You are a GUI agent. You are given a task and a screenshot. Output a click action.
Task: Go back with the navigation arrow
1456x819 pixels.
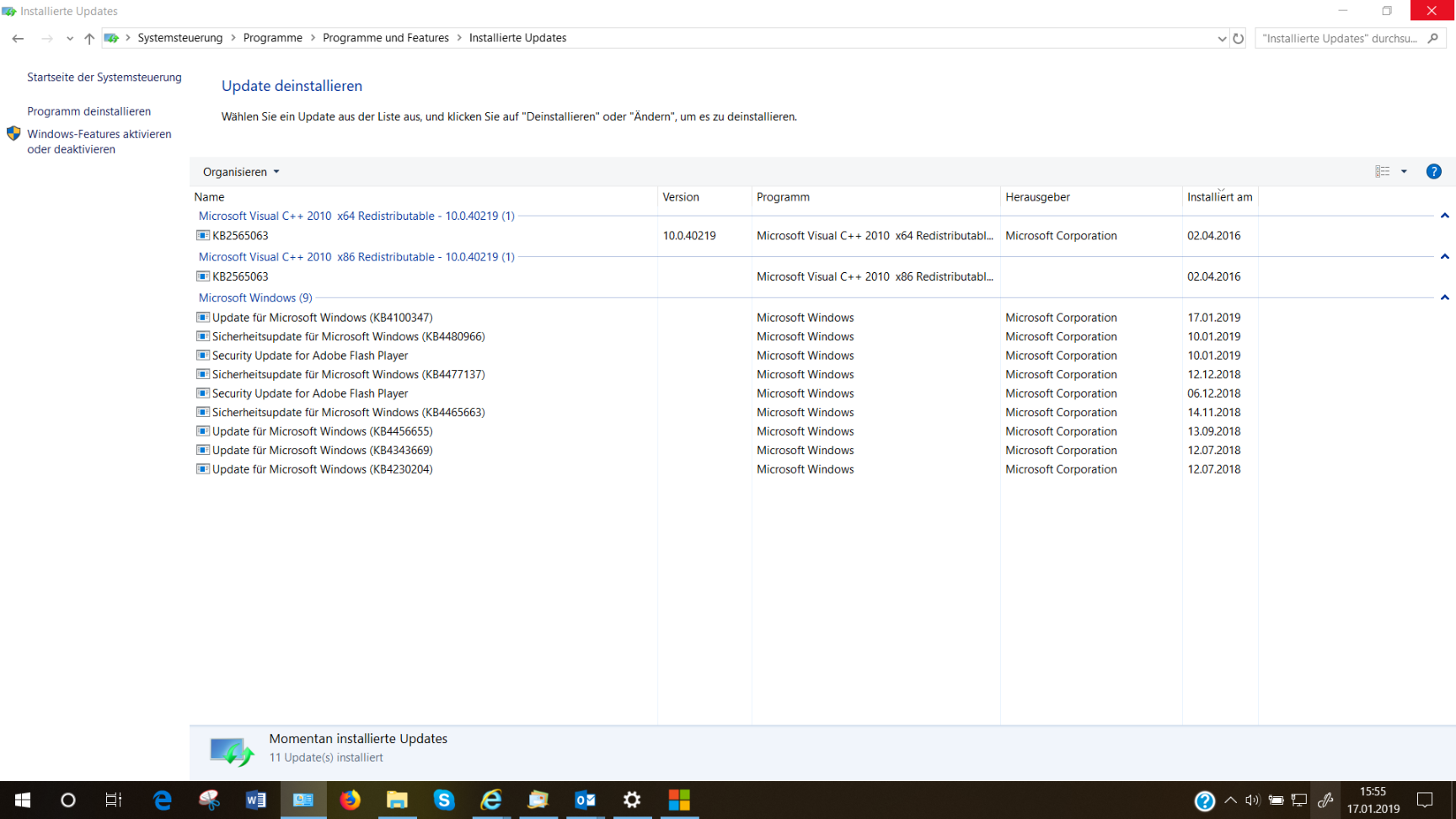click(18, 38)
